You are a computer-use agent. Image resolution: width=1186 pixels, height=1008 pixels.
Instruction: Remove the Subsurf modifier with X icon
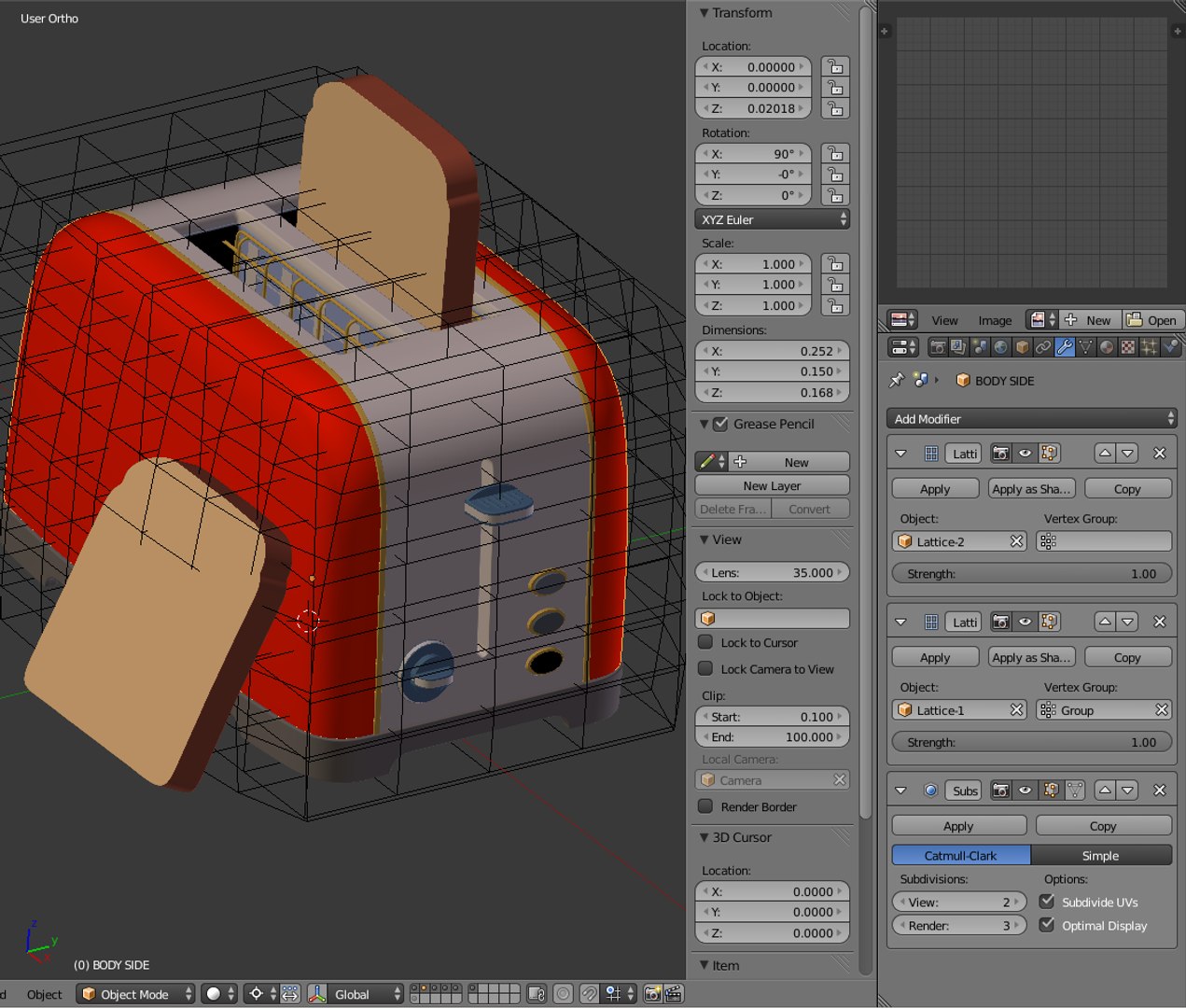[x=1159, y=791]
